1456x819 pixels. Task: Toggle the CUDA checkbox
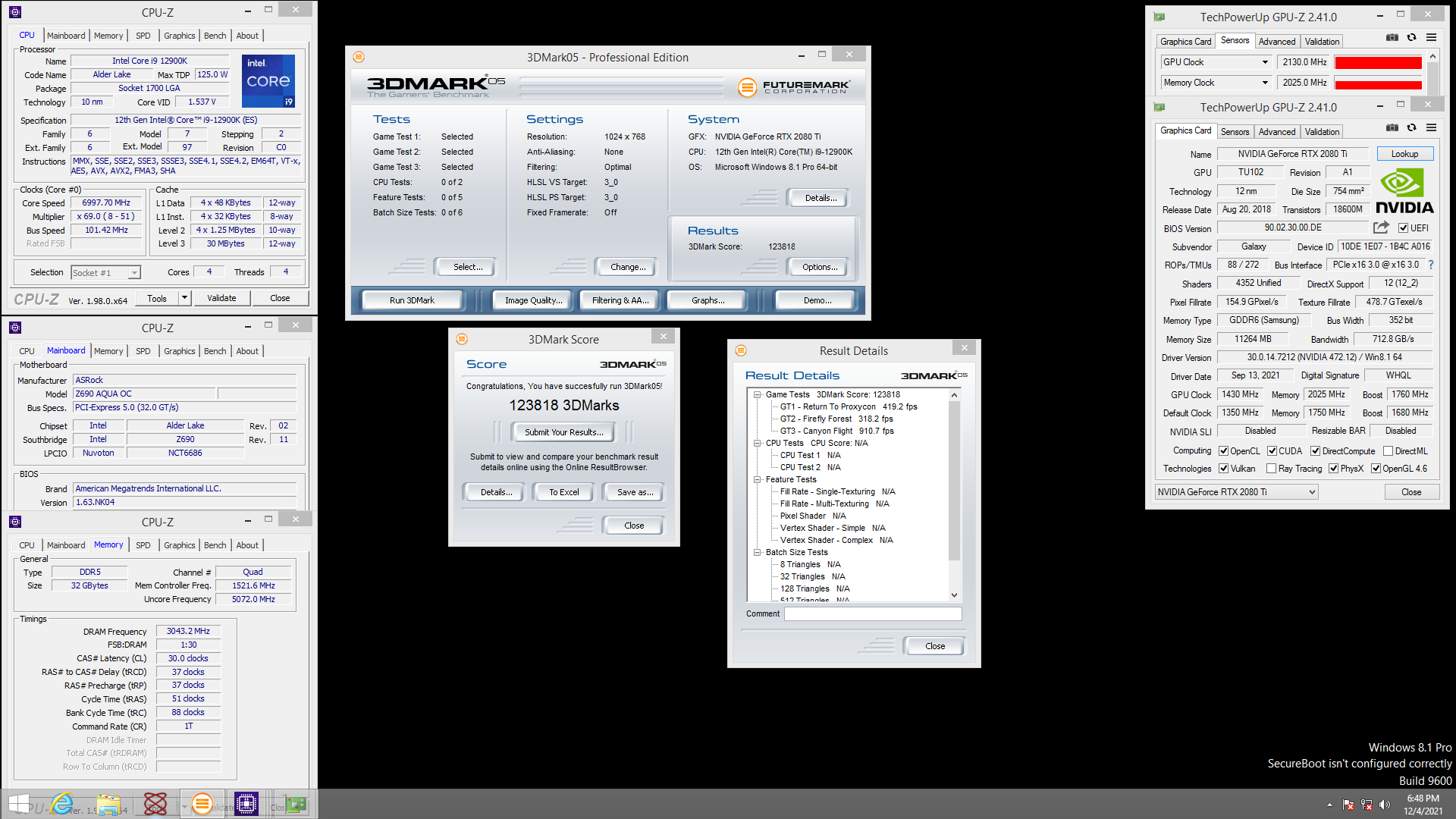click(x=1272, y=451)
